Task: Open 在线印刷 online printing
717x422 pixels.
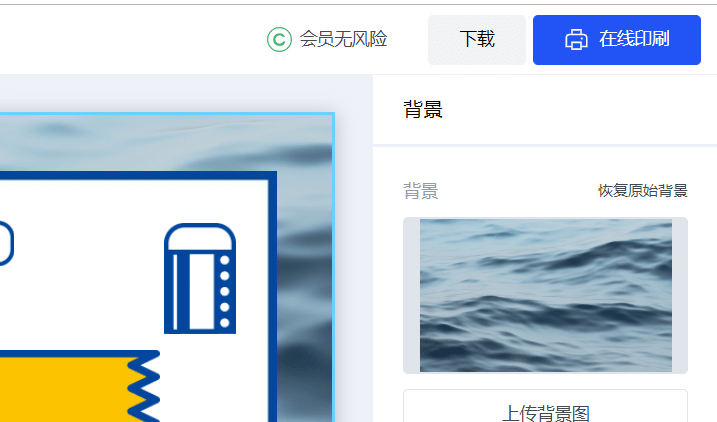Action: pyautogui.click(x=617, y=40)
